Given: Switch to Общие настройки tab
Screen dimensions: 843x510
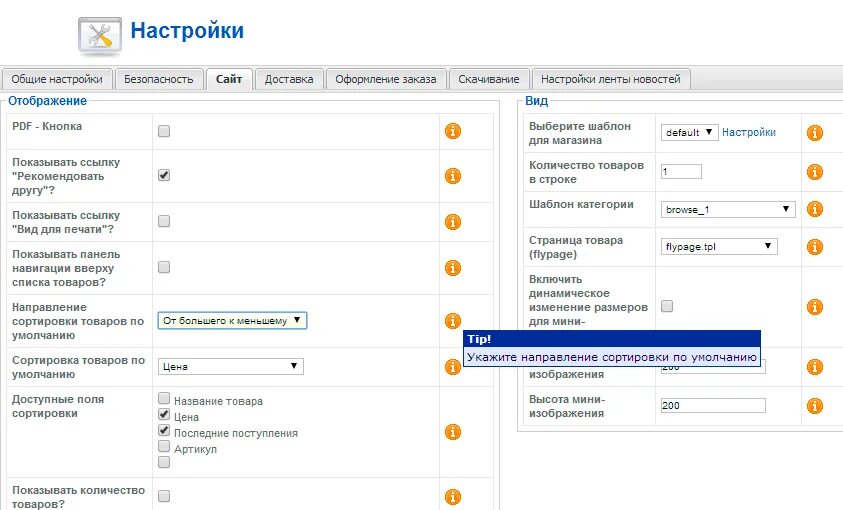Looking at the screenshot, I should (57, 79).
